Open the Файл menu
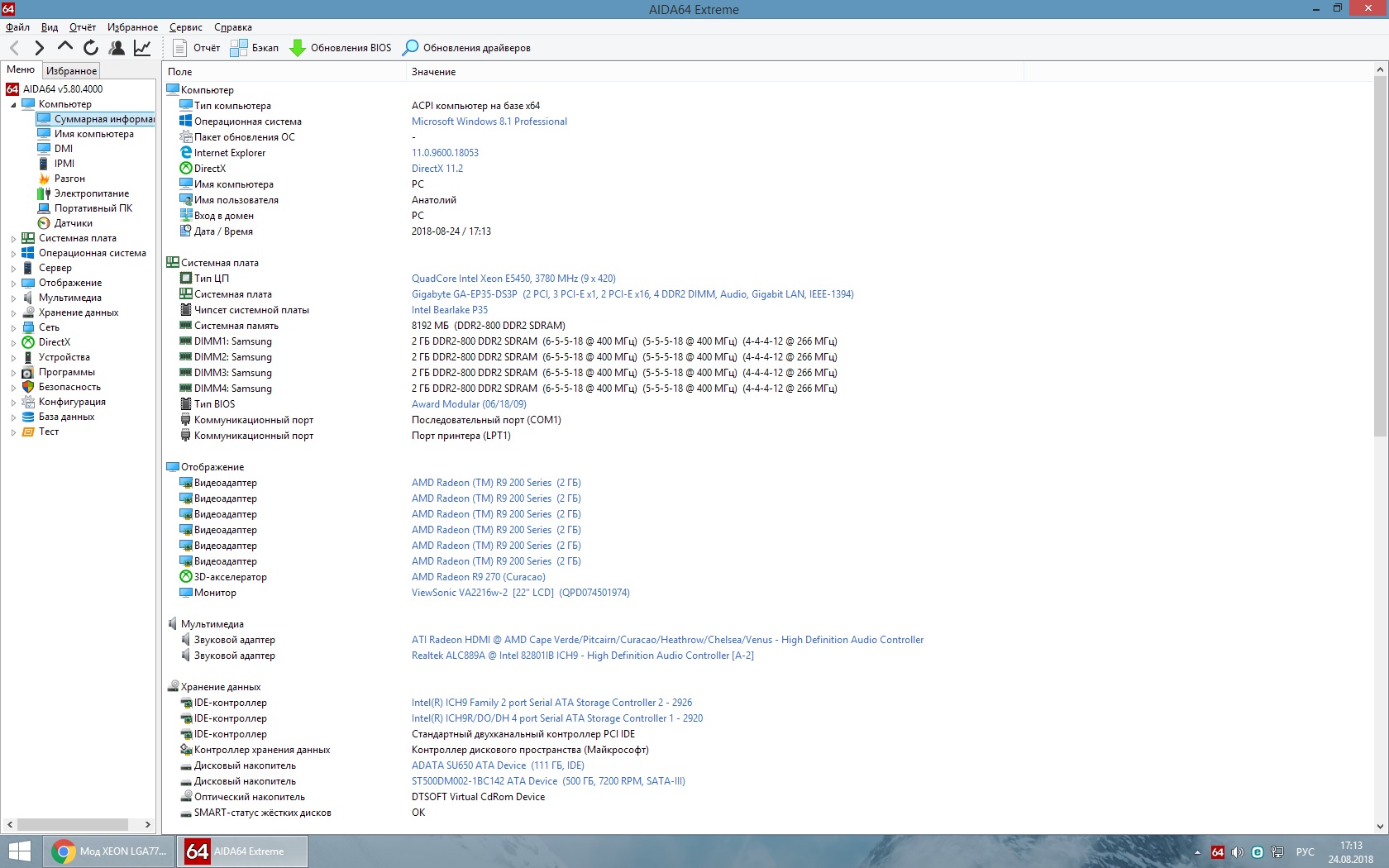Image resolution: width=1389 pixels, height=868 pixels. [17, 27]
